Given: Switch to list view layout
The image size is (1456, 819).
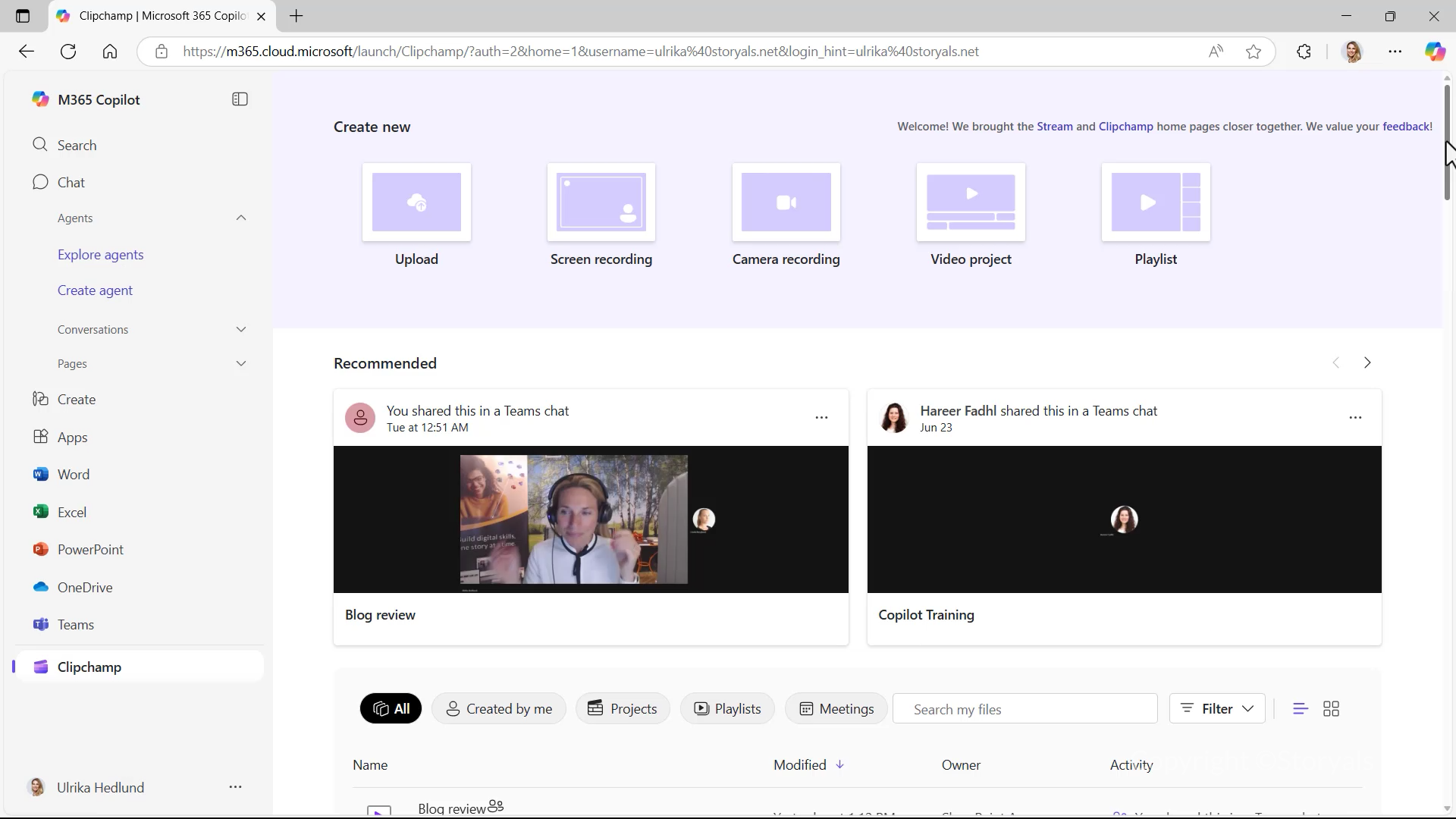Looking at the screenshot, I should 1300,708.
